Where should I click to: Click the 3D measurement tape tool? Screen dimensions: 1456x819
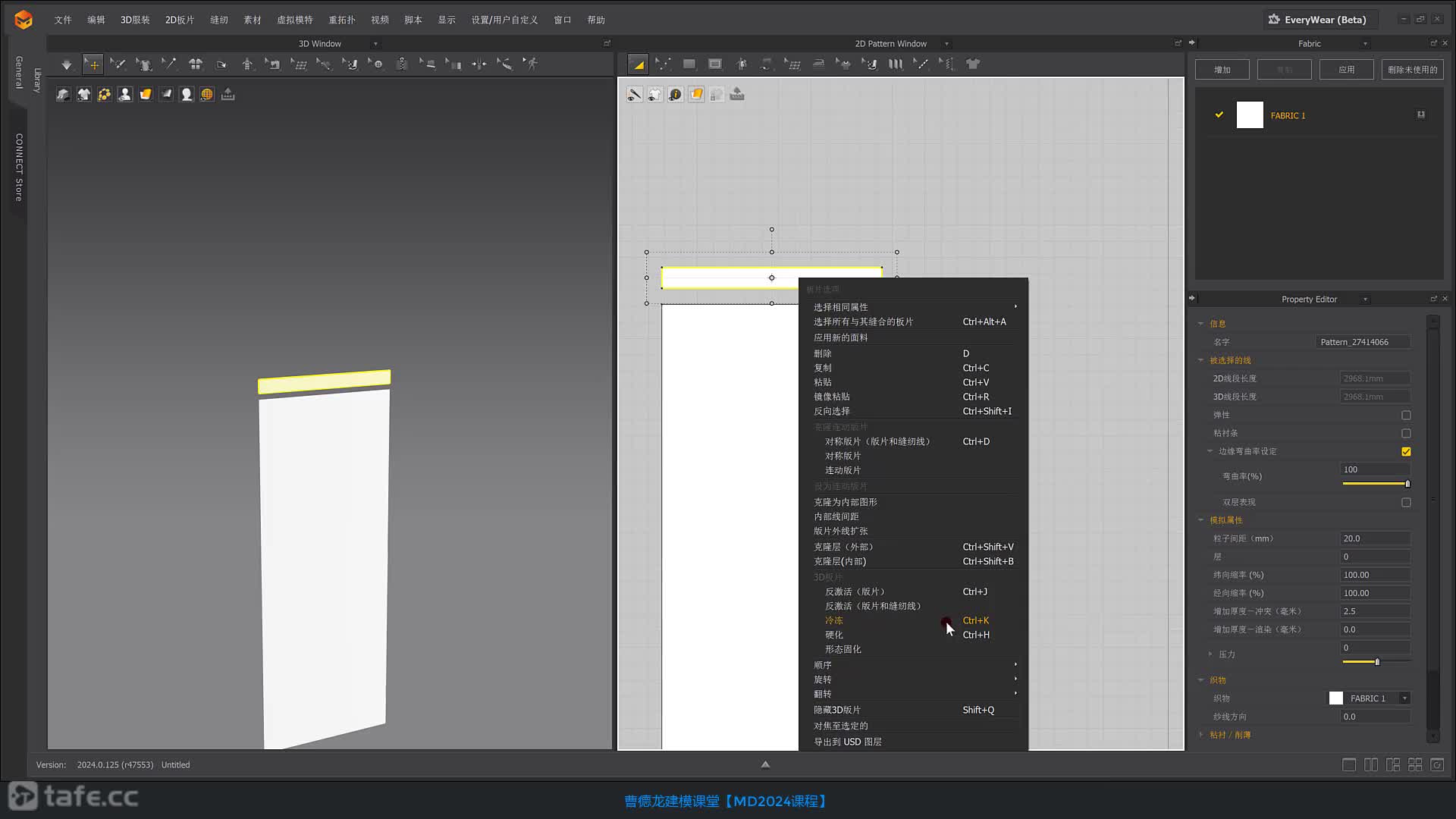(505, 64)
